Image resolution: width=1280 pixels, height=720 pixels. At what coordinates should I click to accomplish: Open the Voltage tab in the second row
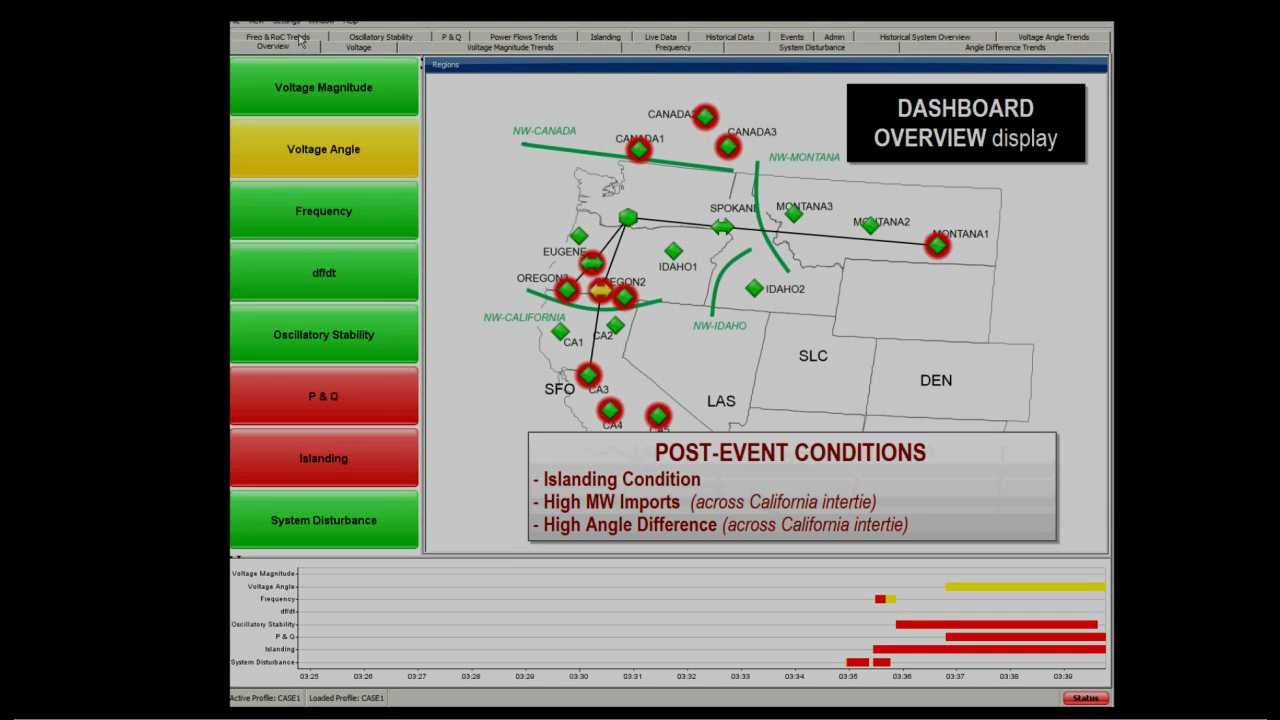358,47
